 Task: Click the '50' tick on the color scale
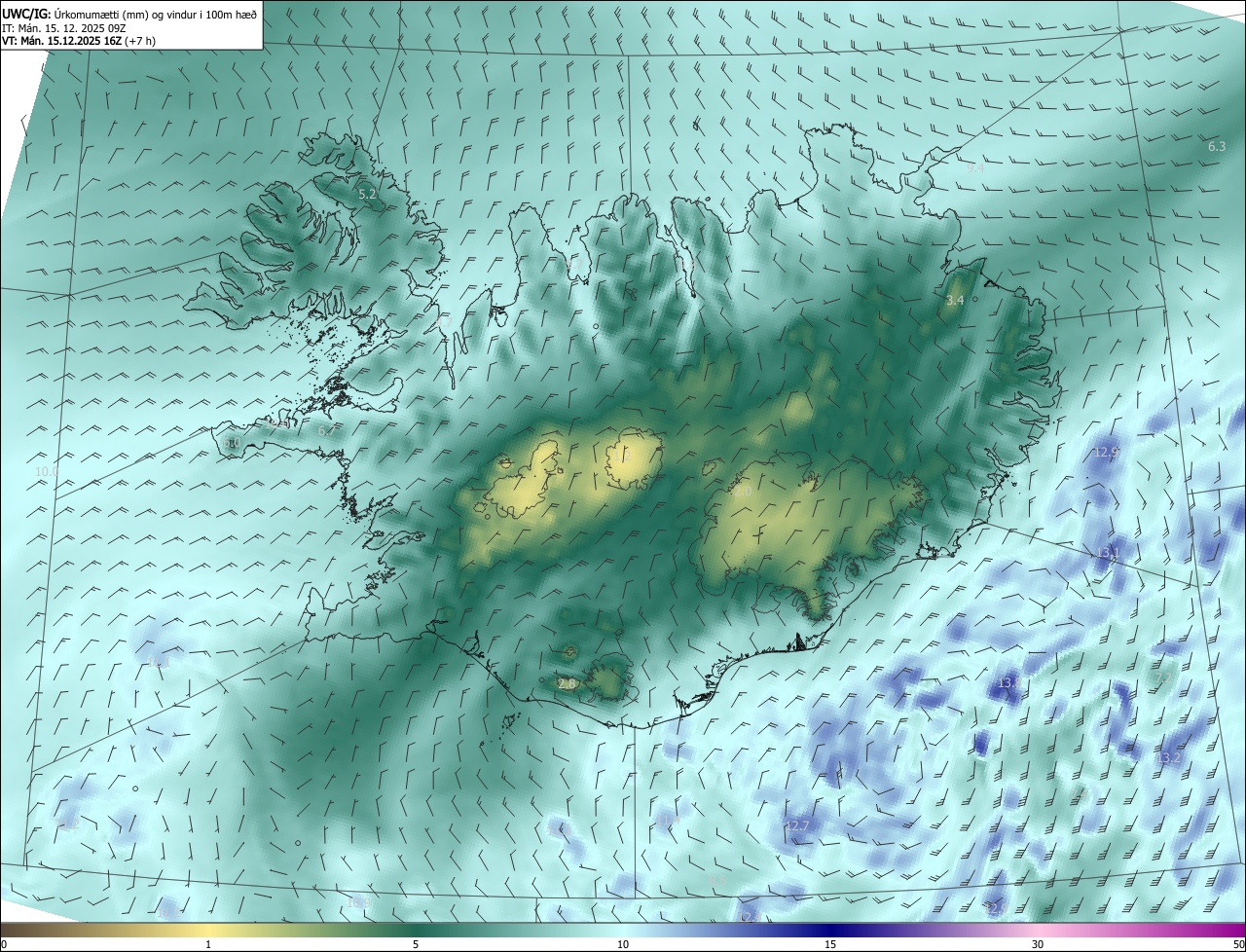(x=1238, y=945)
